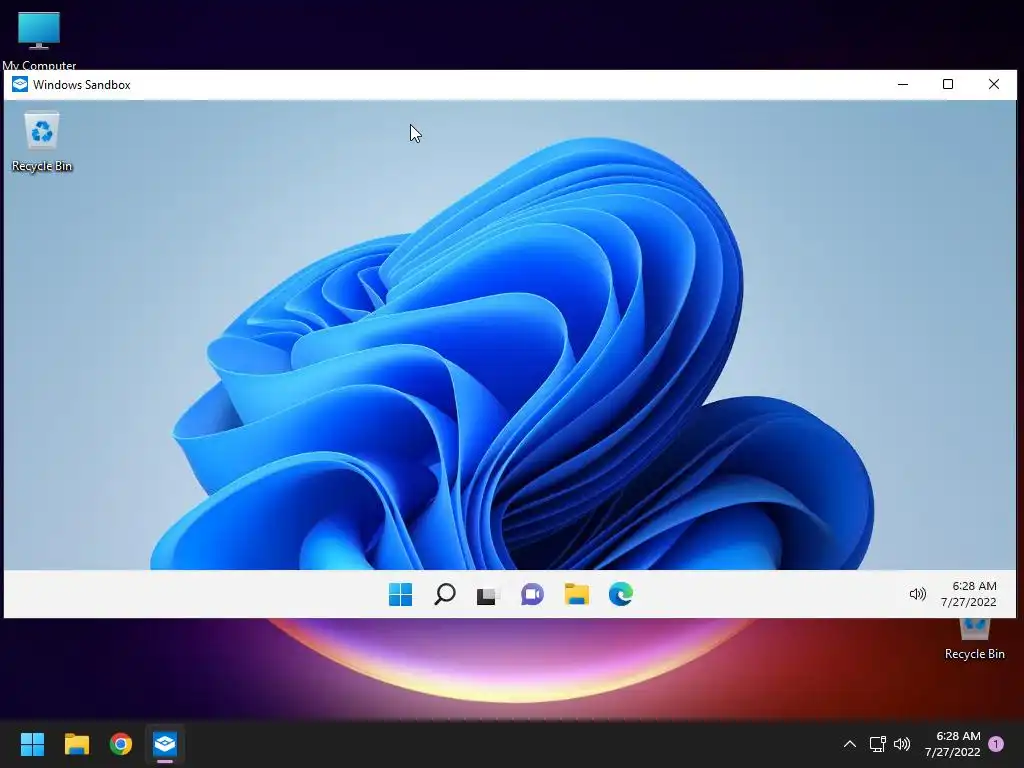
Task: Open the host clock and calendar flyout
Action: 953,744
